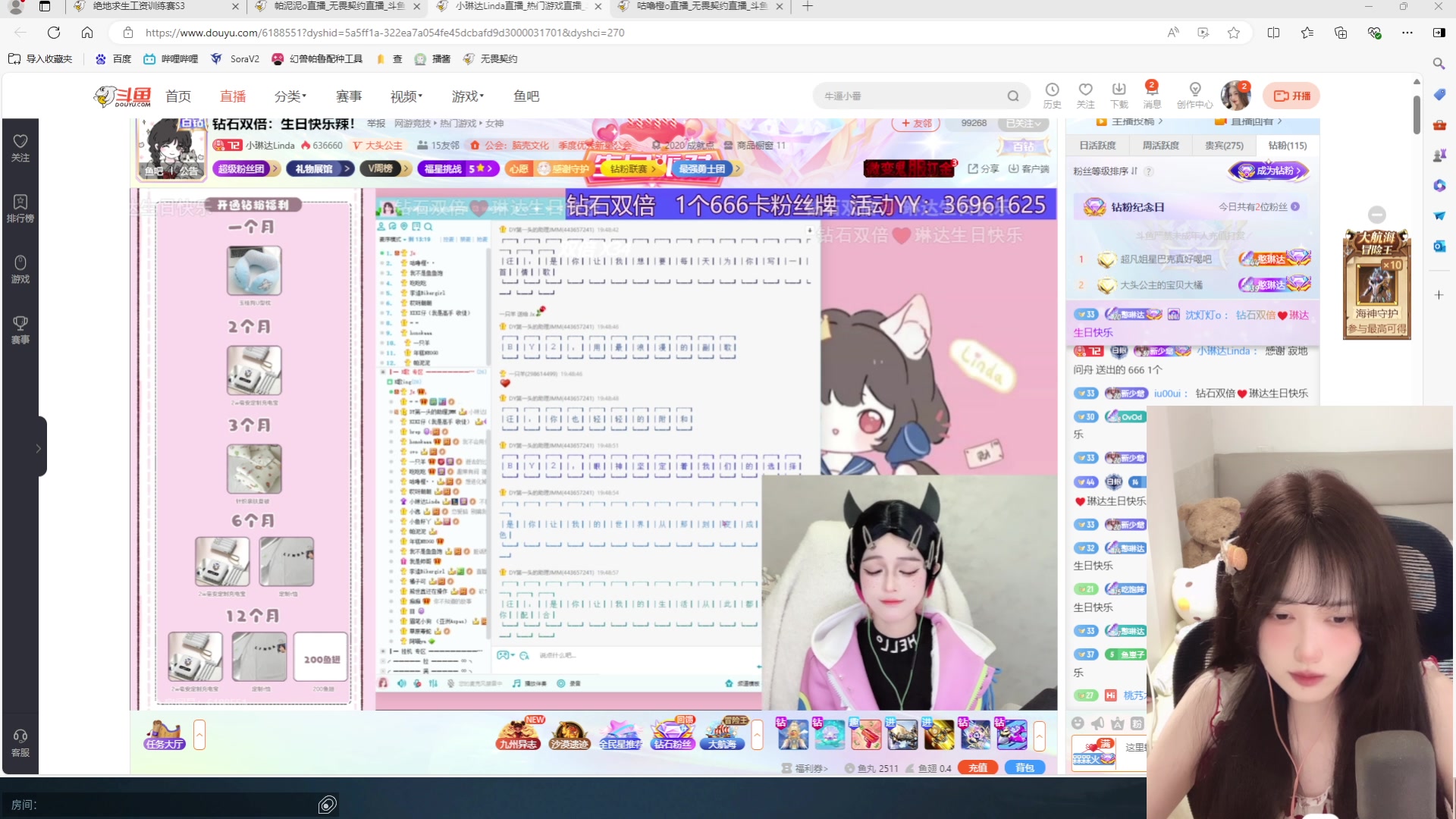This screenshot has width=1456, height=819.
Task: Open 九州异志 activity icon
Action: click(518, 734)
